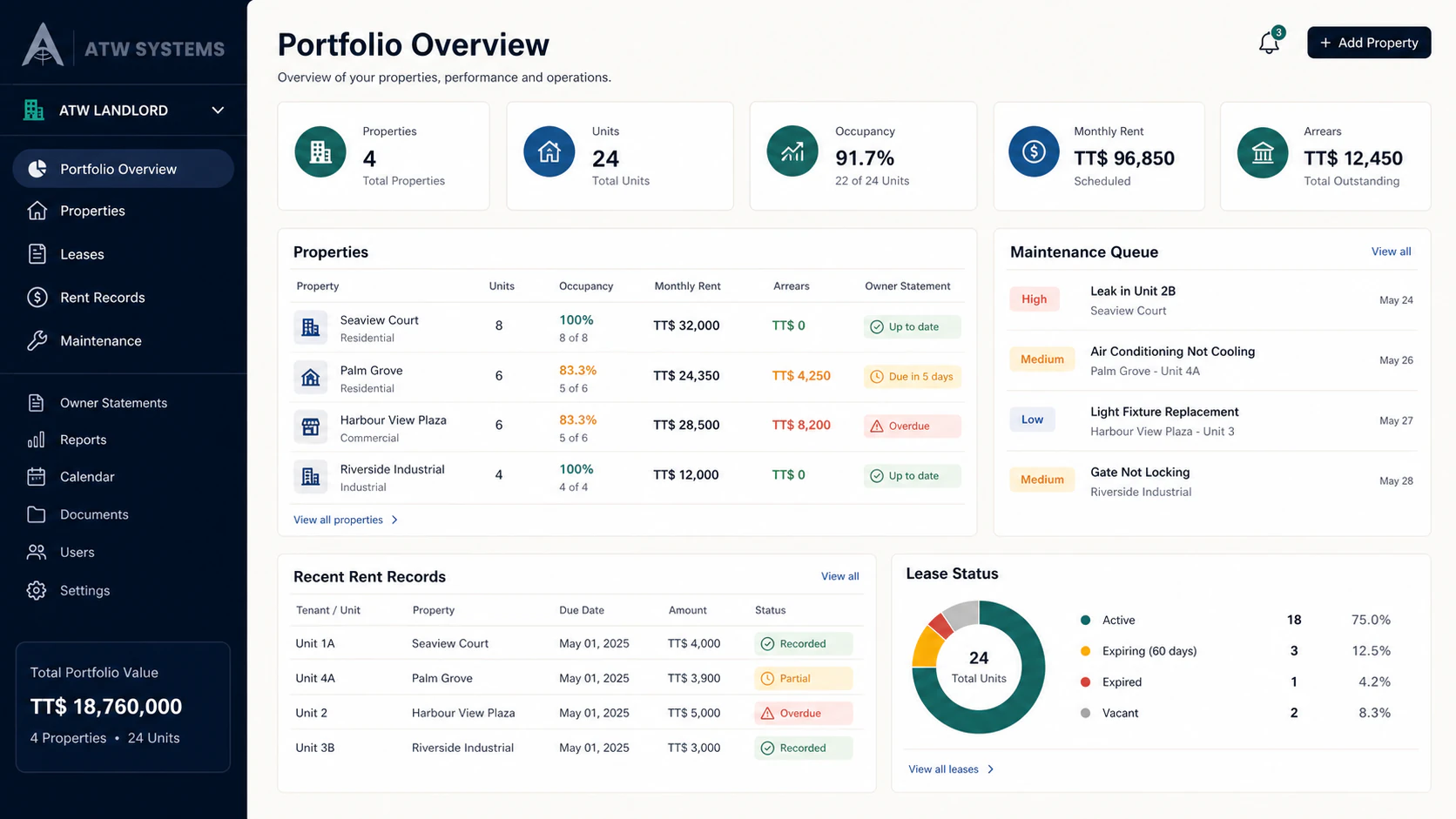Click High priority tag on Leak in Unit 2B
This screenshot has height=819, width=1456.
point(1035,299)
